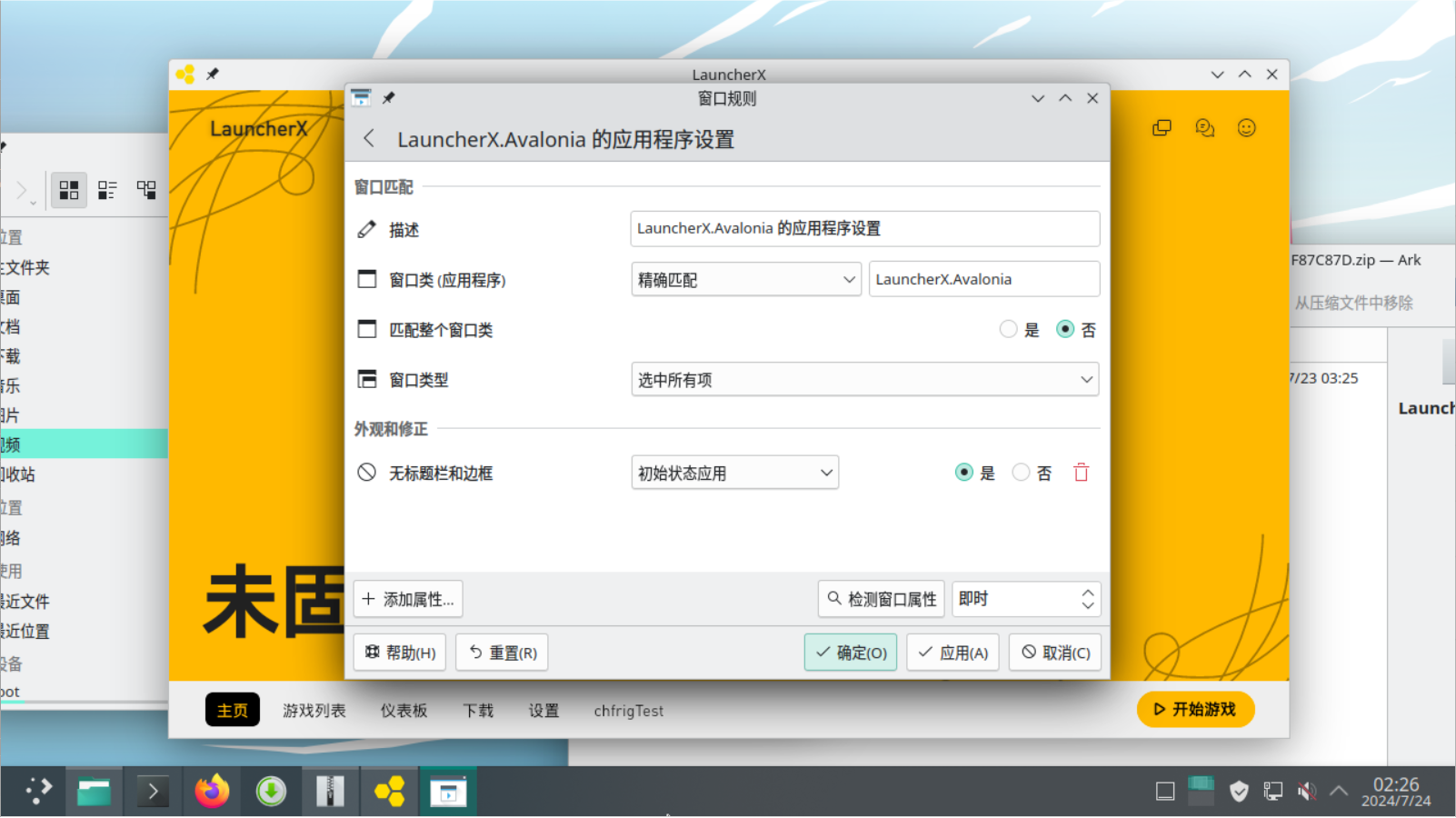Open the multi-window icon in LauncherX header

tap(1162, 128)
